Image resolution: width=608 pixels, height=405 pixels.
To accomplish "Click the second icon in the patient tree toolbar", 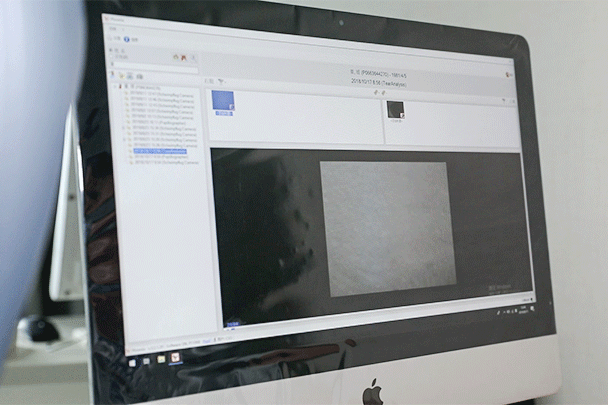I will [121, 75].
